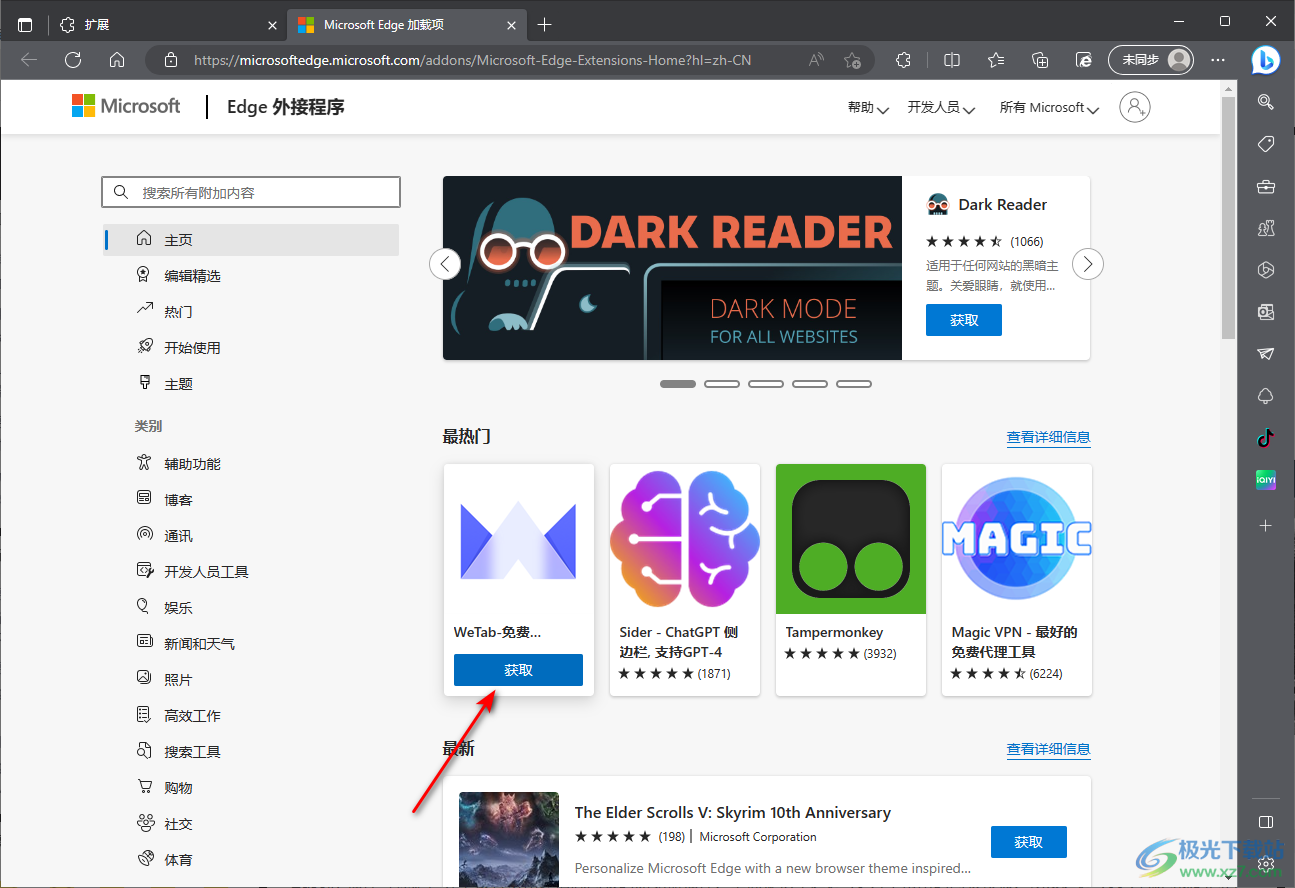
Task: Click the Read Aloud icon in address bar
Action: point(817,60)
